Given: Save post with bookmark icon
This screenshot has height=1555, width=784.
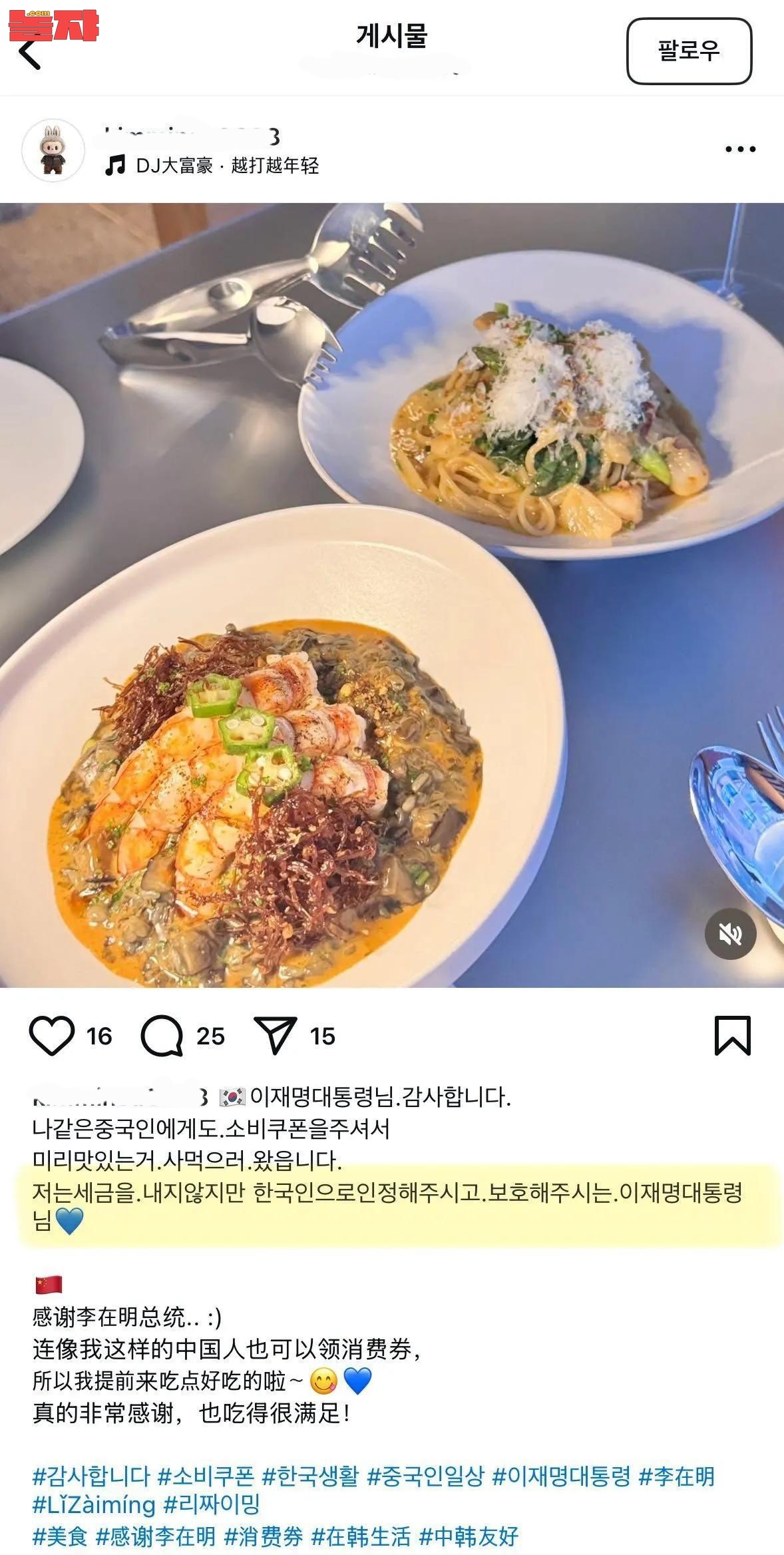Looking at the screenshot, I should point(733,1036).
